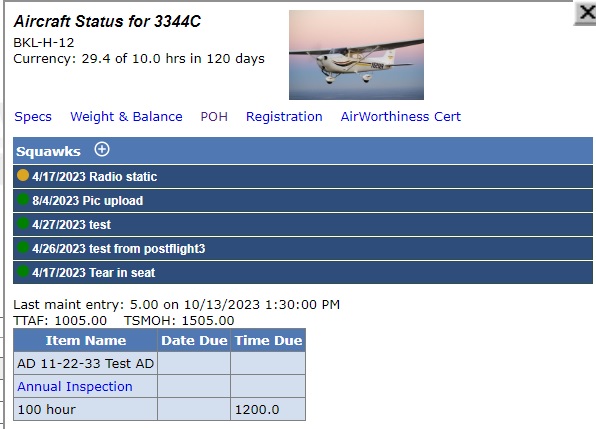Click the orange status dot for Radio static
Image resolution: width=596 pixels, height=429 pixels.
(x=23, y=175)
